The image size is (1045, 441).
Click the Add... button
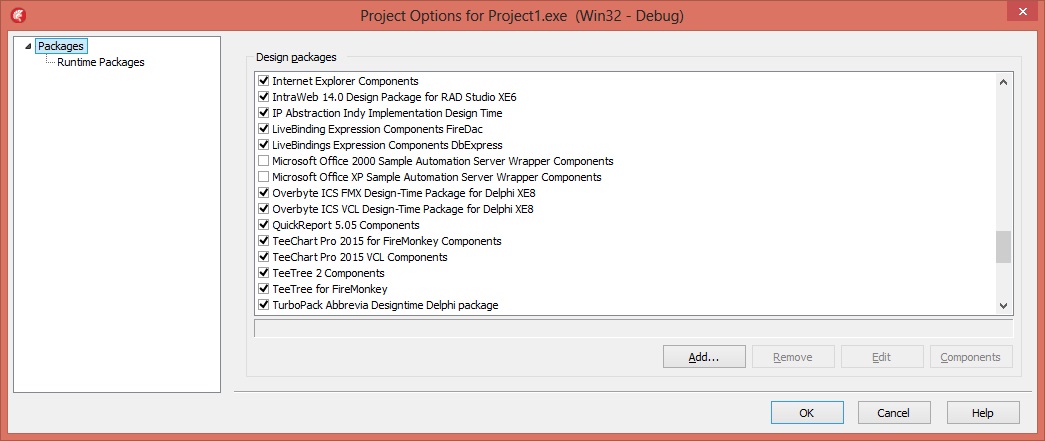click(704, 356)
